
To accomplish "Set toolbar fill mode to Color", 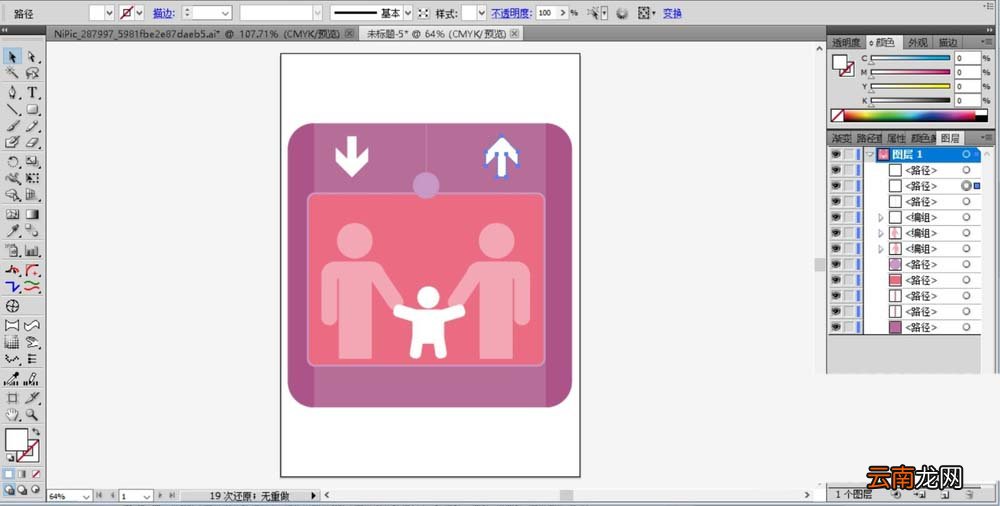I will 9,475.
